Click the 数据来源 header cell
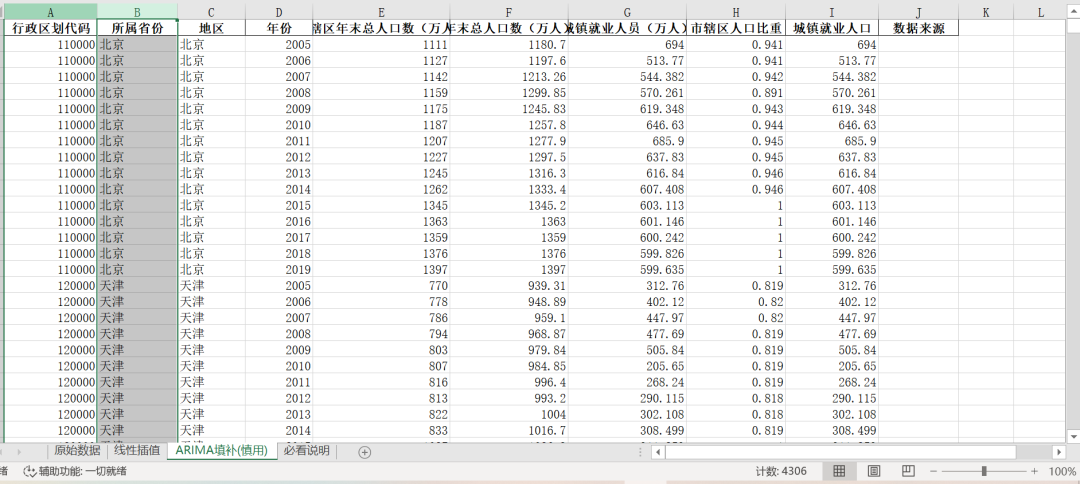The image size is (1080, 484). [x=919, y=28]
